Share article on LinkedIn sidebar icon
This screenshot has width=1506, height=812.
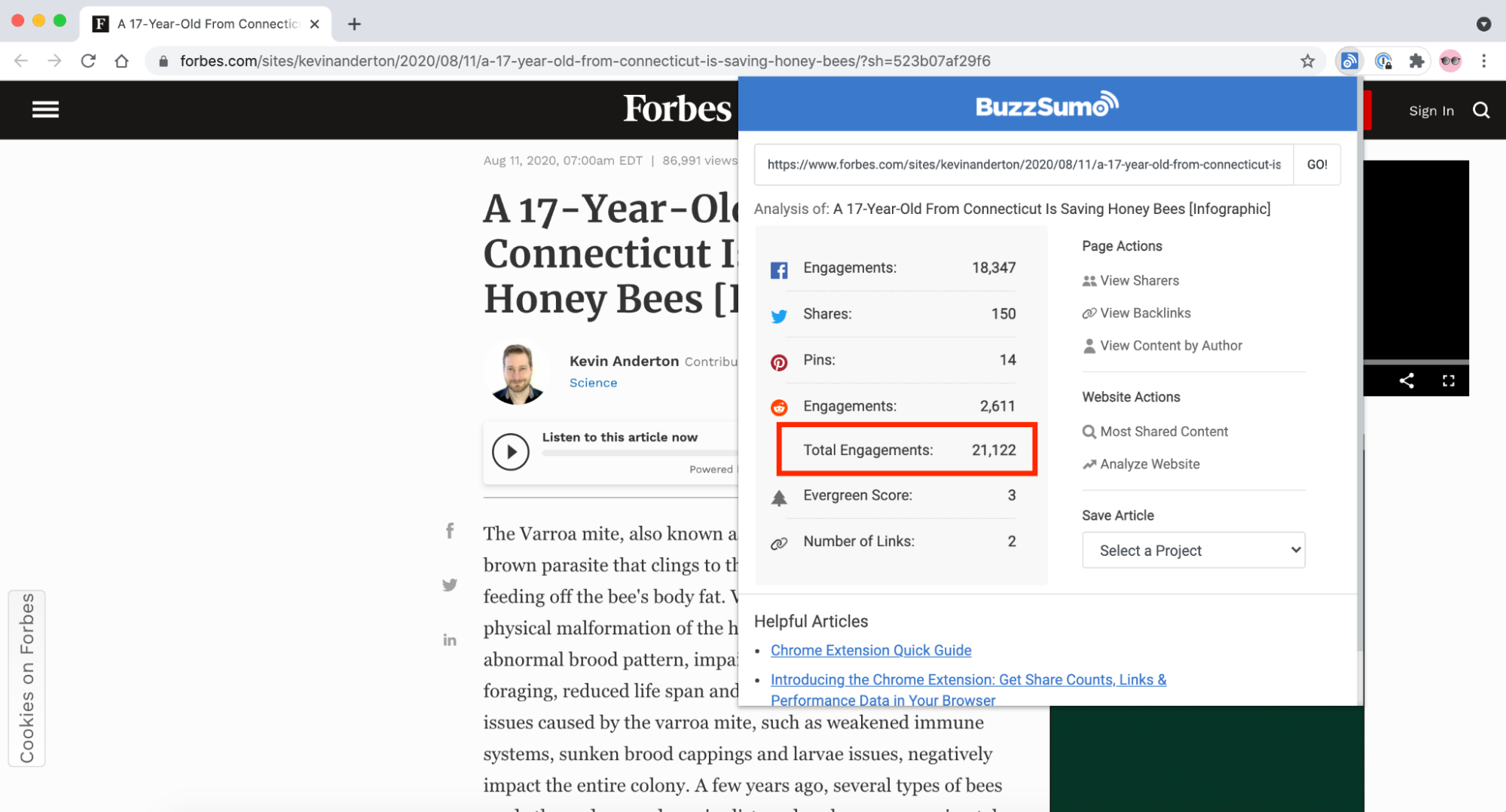pyautogui.click(x=450, y=640)
